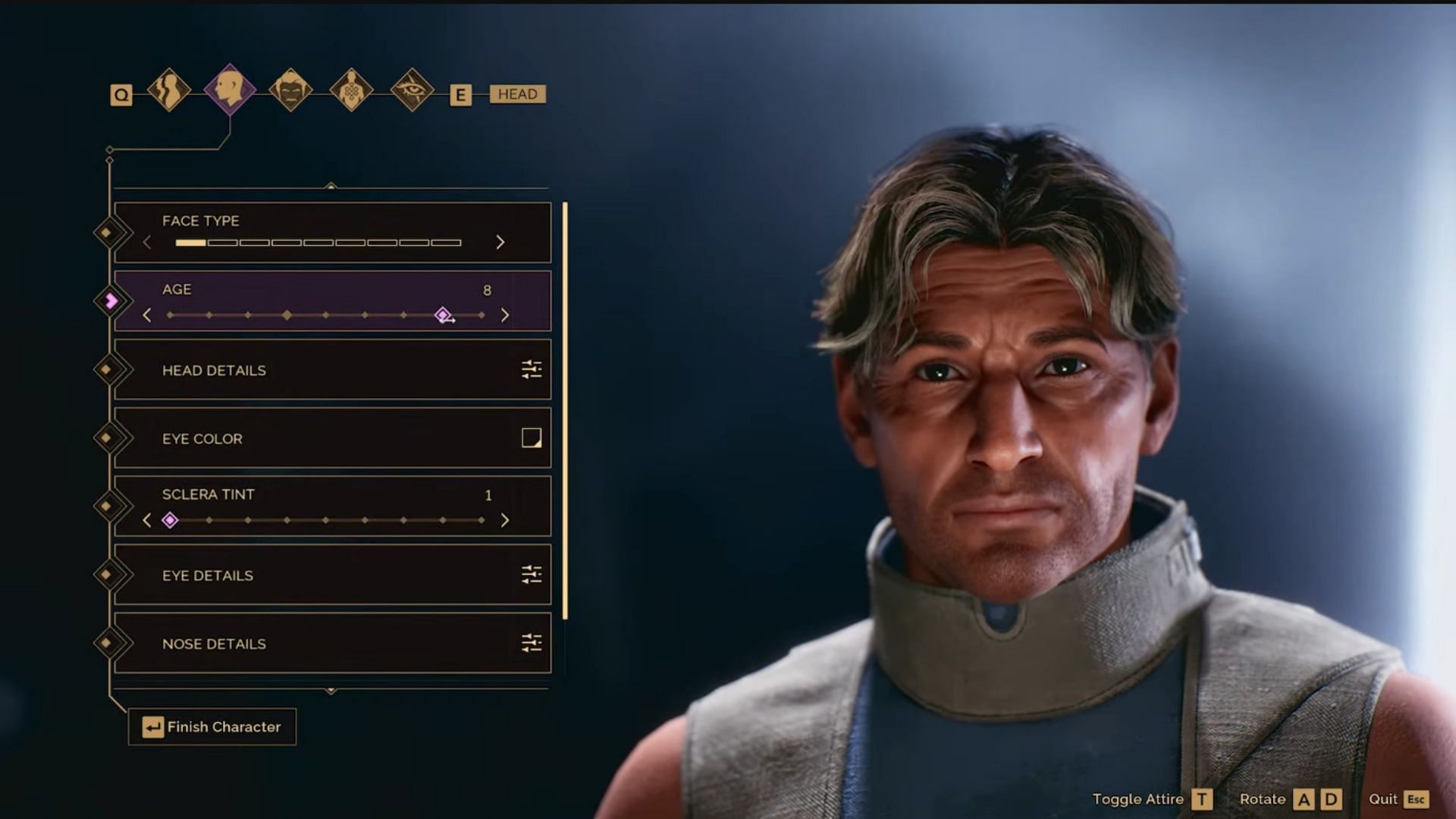Toggle Sclera Tint left arrow option
This screenshot has height=819, width=1456.
[148, 519]
